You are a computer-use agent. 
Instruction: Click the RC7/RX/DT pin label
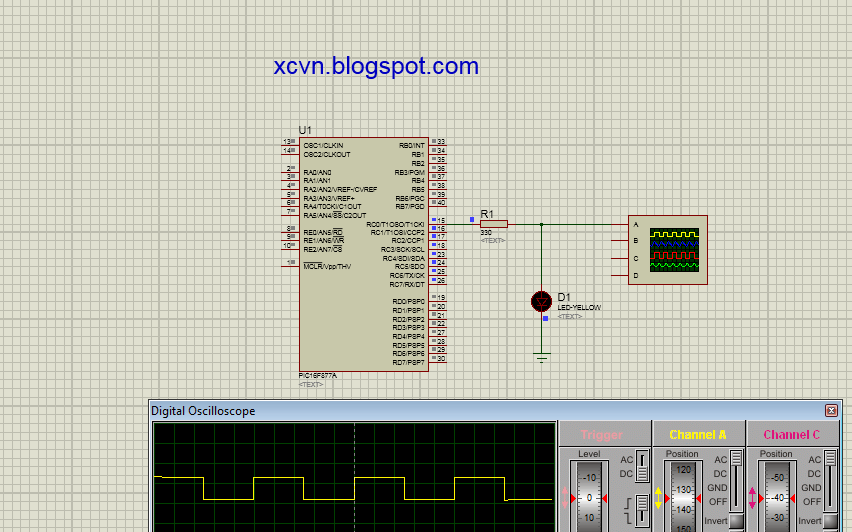407,285
